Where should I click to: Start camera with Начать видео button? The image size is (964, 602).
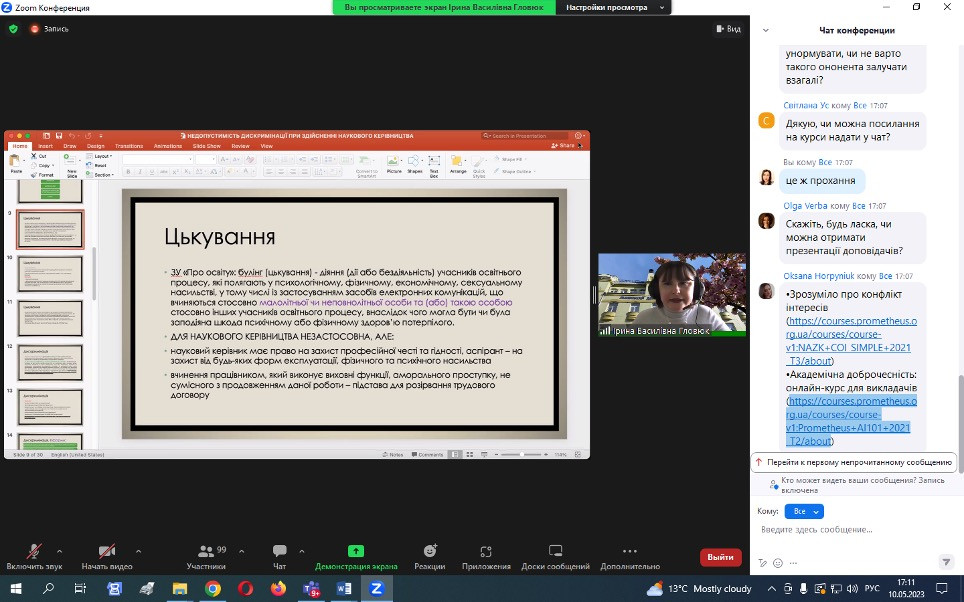[x=105, y=551]
